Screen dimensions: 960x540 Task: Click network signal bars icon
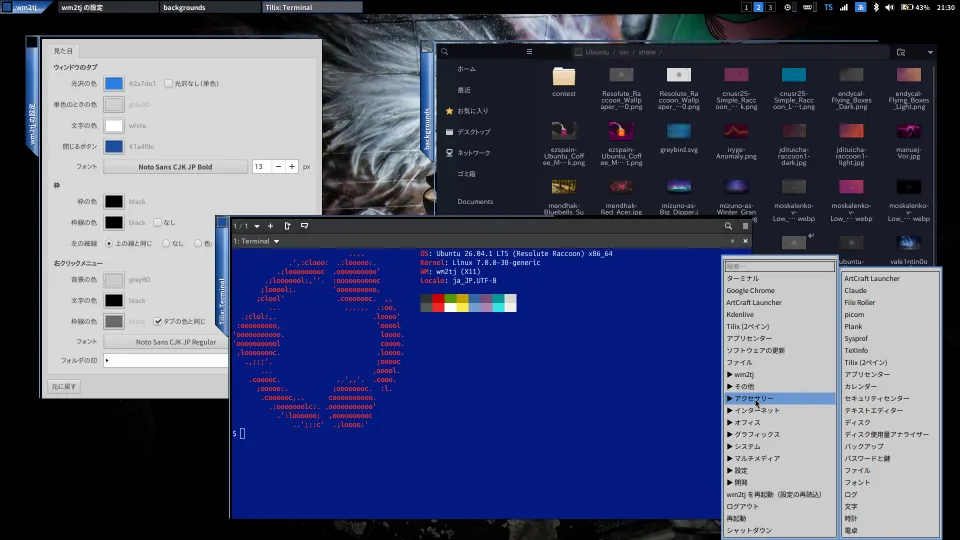click(x=844, y=7)
